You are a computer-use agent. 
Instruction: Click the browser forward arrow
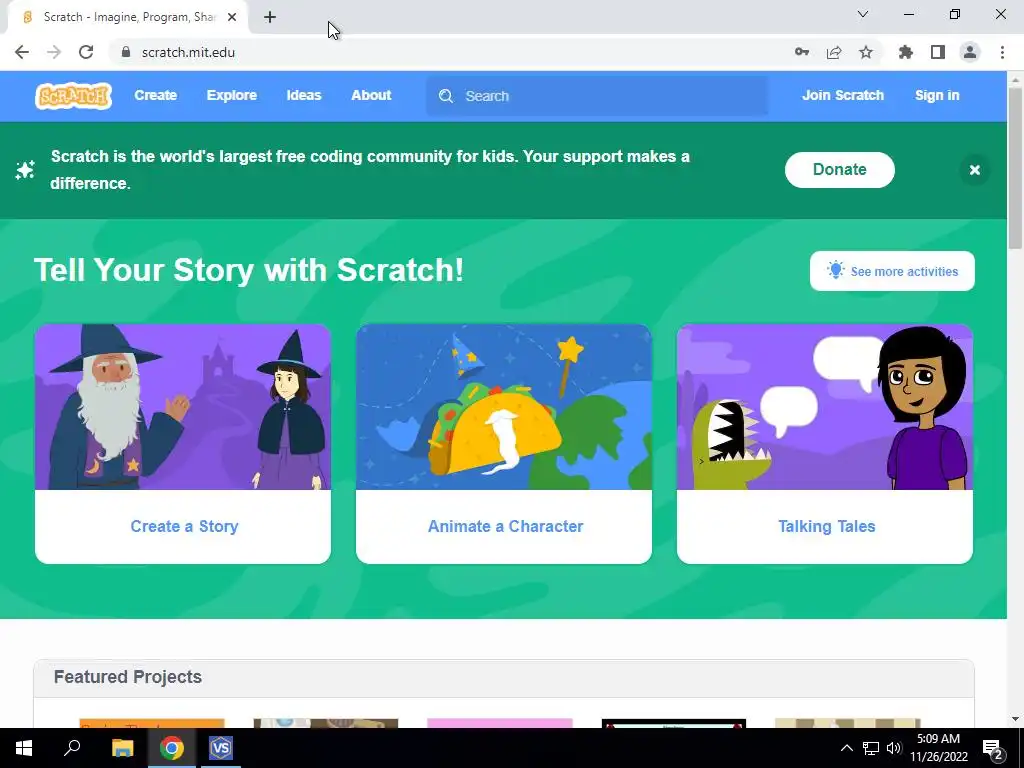(x=54, y=52)
